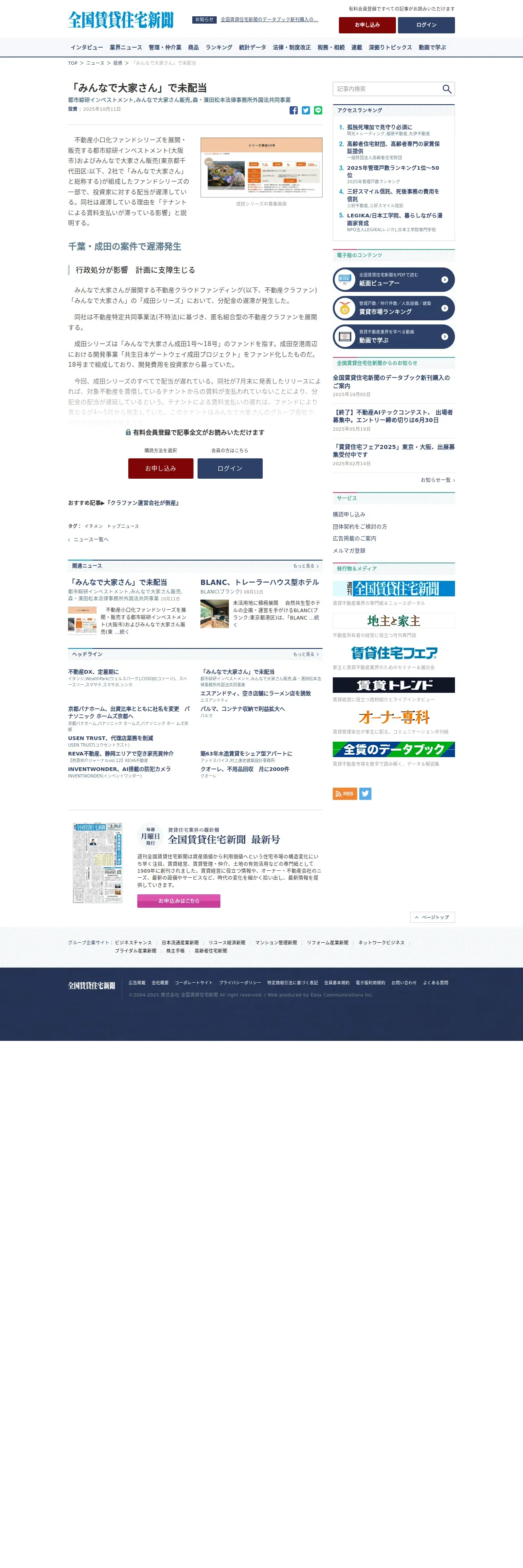Open Twitter icon beside the RSS button
Image resolution: width=523 pixels, height=1568 pixels.
[x=365, y=794]
